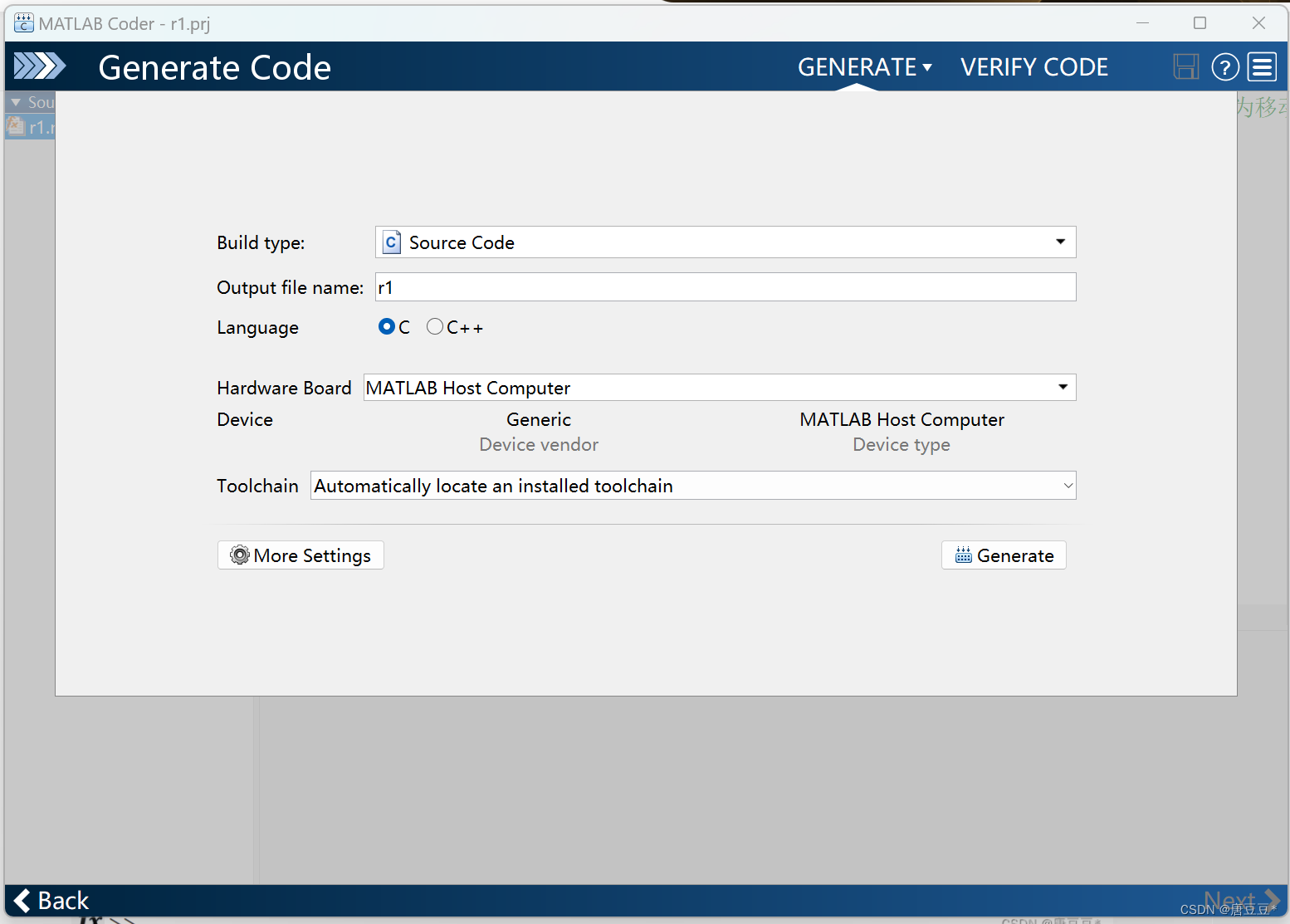The width and height of the screenshot is (1290, 924).
Task: Click the Next button
Action: [x=1242, y=901]
